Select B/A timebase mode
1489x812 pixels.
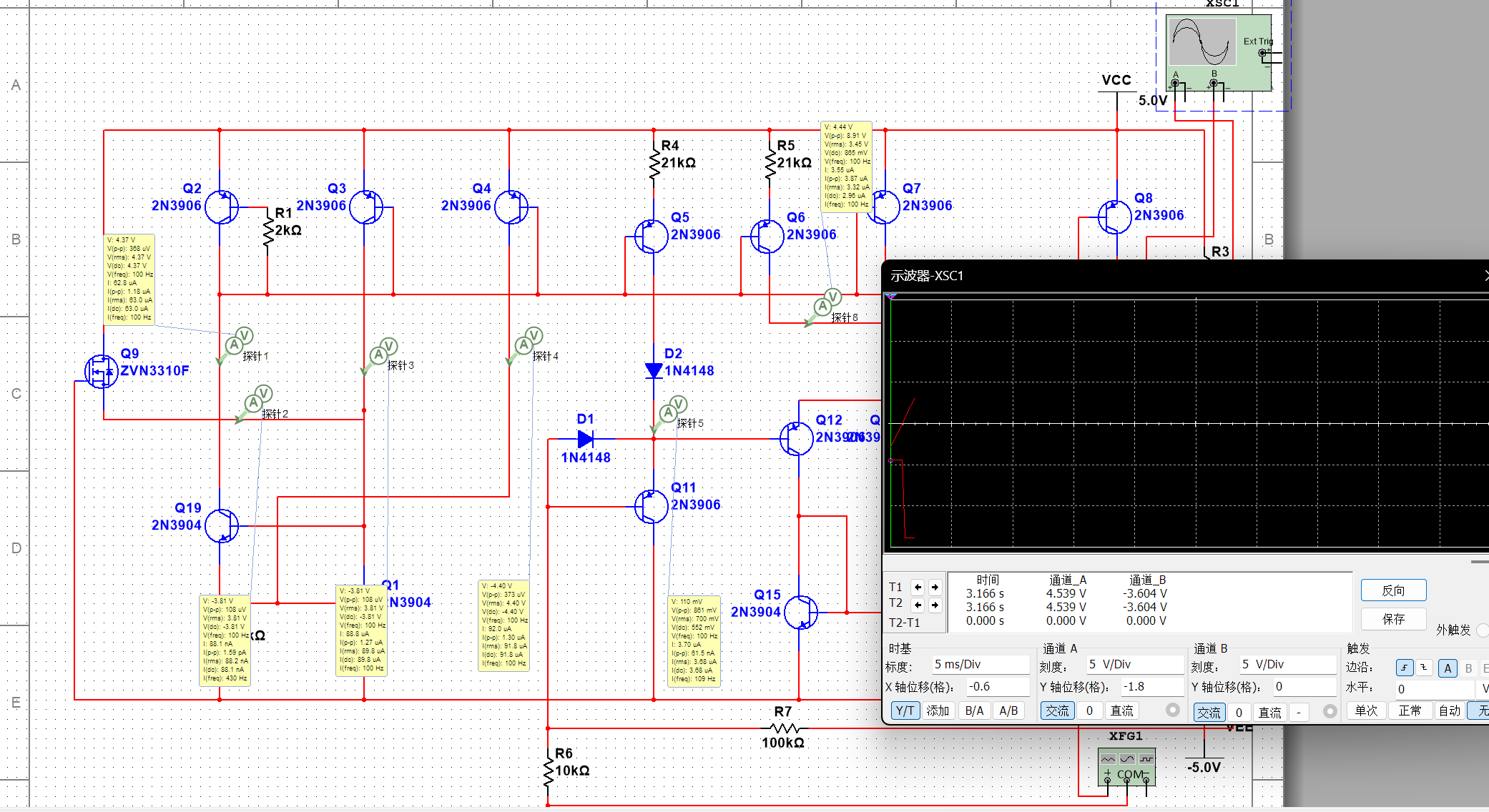tap(974, 710)
